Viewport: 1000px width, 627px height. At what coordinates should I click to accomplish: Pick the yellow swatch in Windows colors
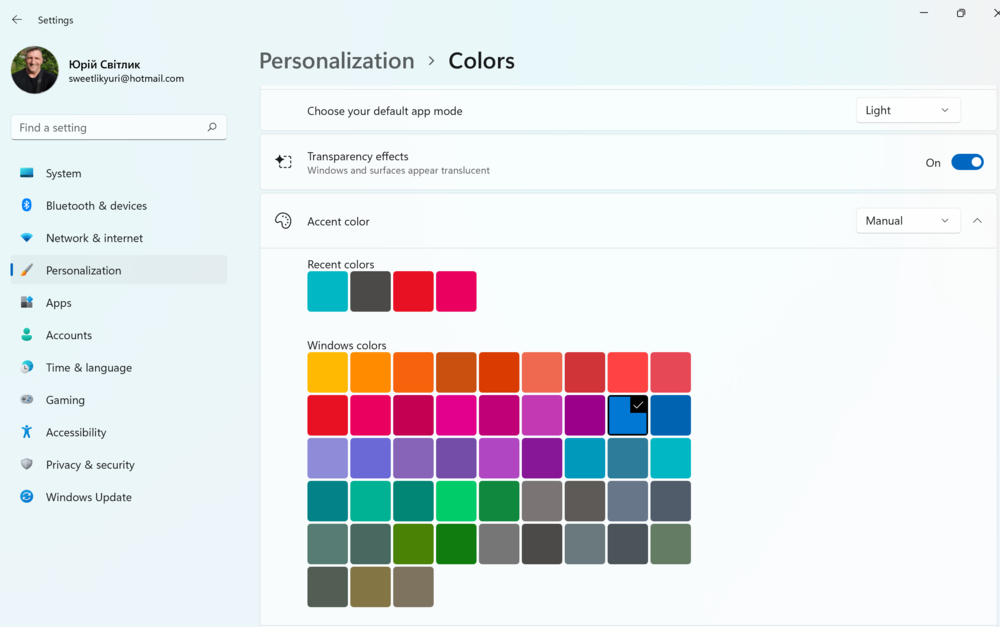coord(327,372)
